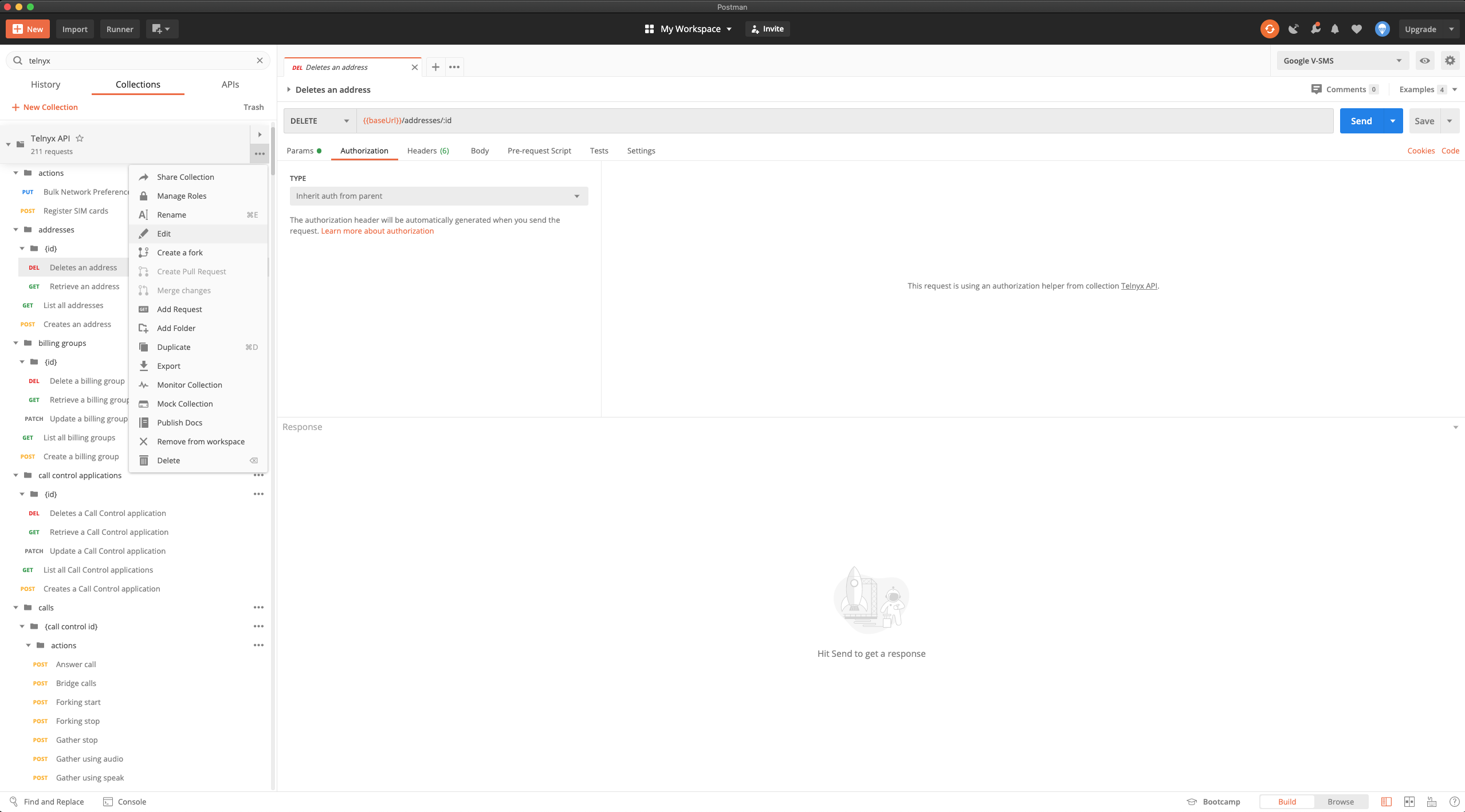Click the telnyx search field
The width and height of the screenshot is (1465, 812).
138,61
